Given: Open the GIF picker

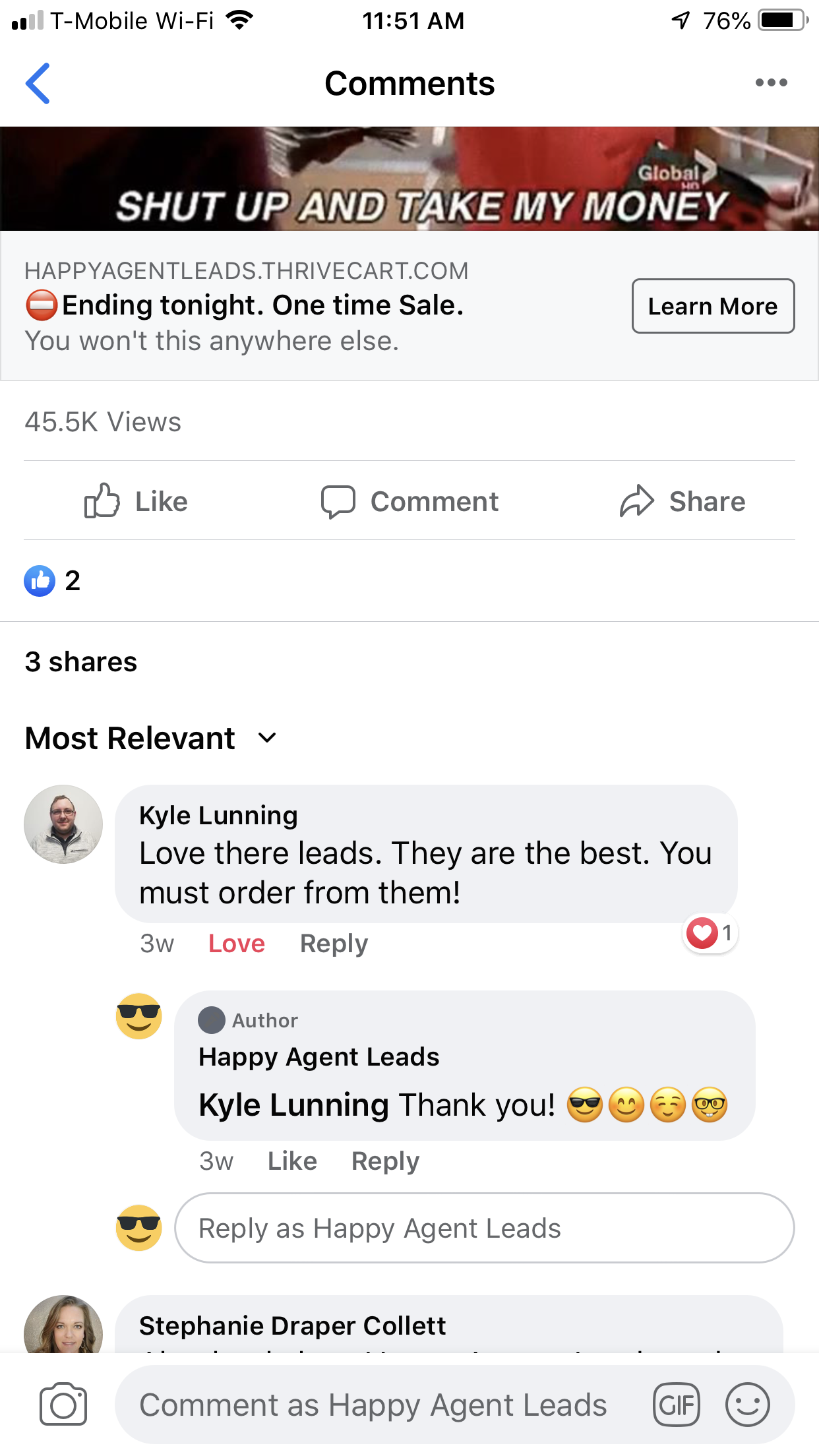Looking at the screenshot, I should pos(676,1405).
